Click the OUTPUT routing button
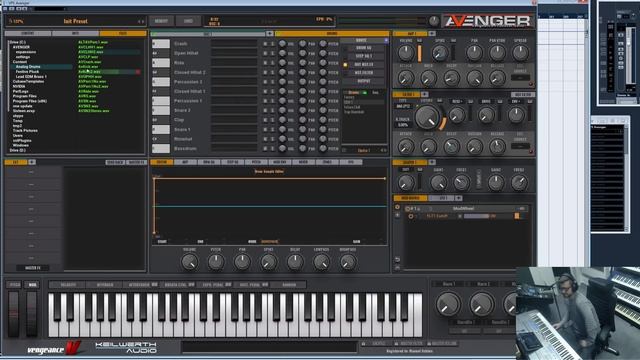The height and width of the screenshot is (360, 640). click(363, 81)
